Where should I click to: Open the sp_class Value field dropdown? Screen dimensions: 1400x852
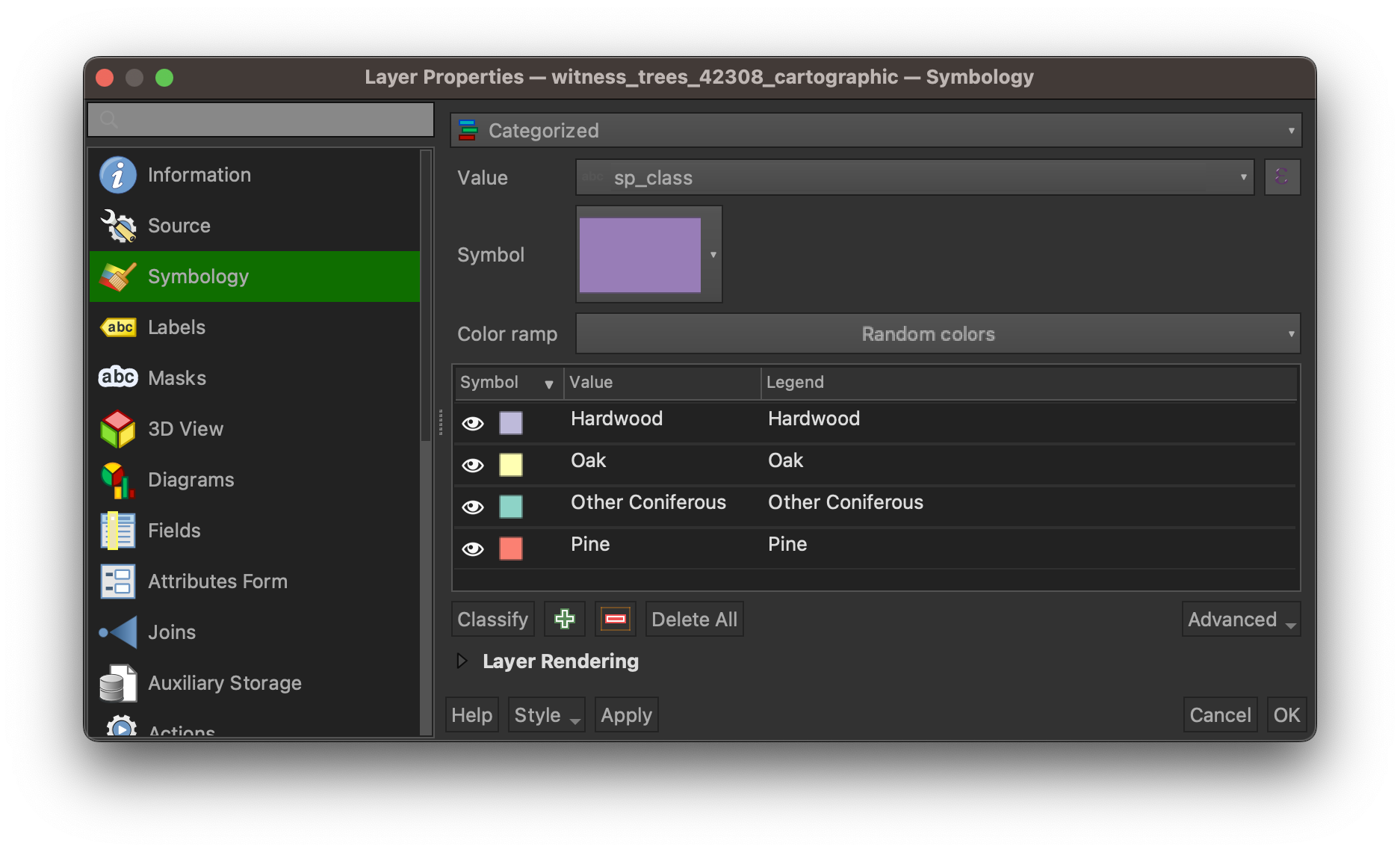pos(915,177)
